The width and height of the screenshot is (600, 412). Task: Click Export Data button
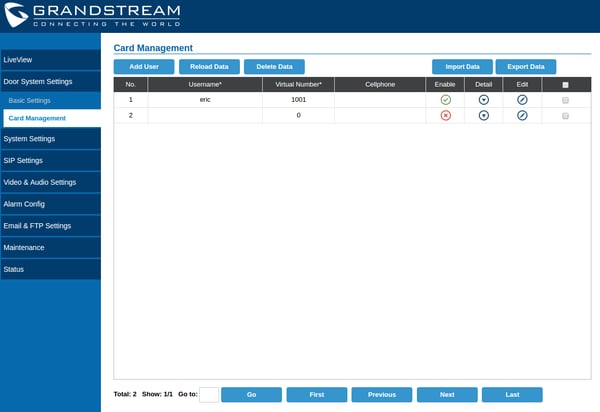[x=526, y=67]
